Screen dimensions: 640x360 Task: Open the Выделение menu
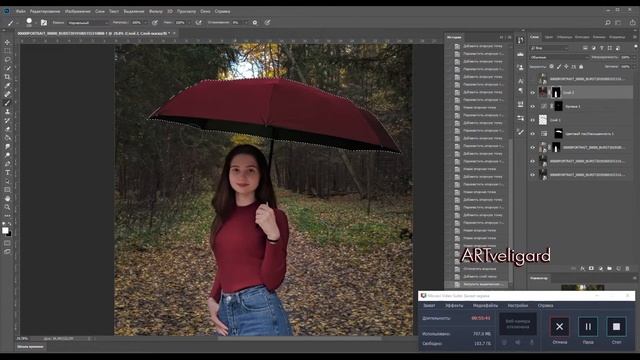pyautogui.click(x=134, y=11)
